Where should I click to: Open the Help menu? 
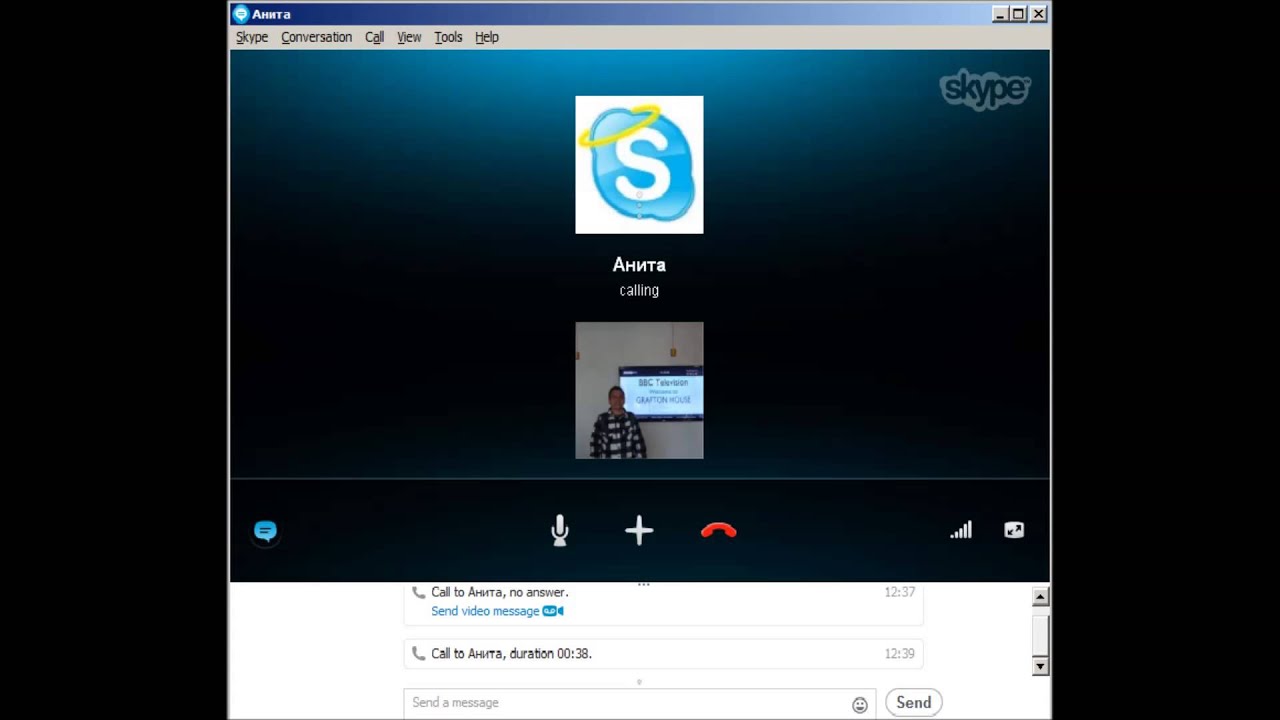[x=487, y=37]
